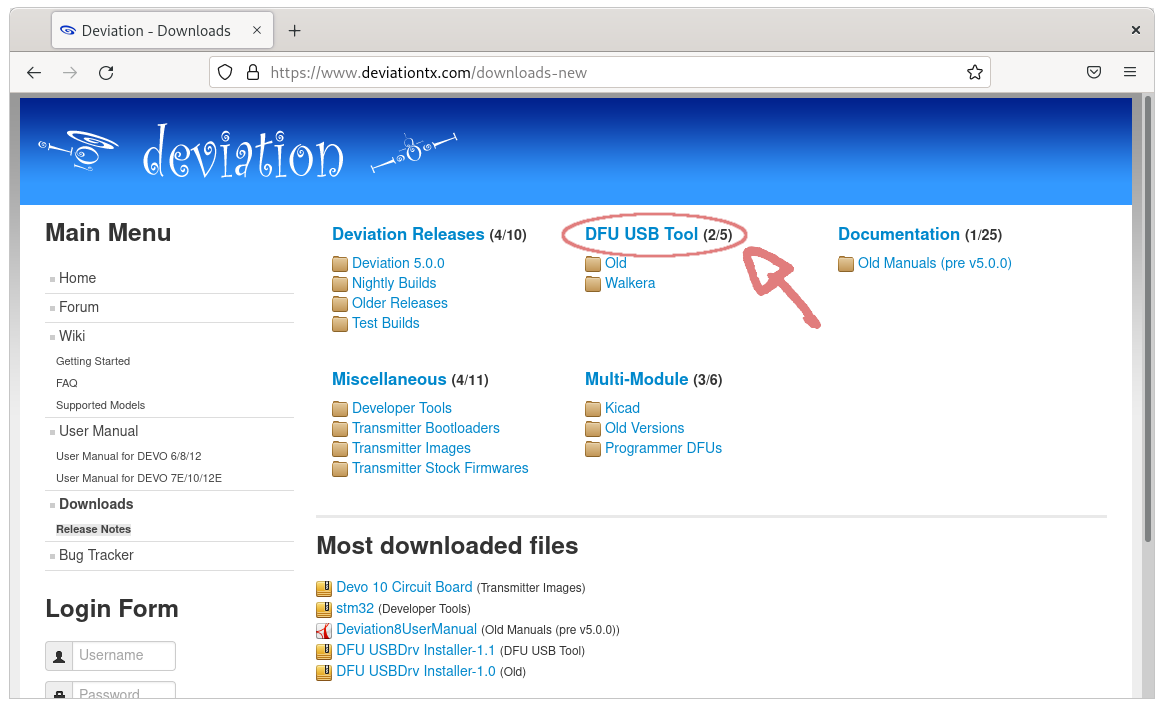This screenshot has height=708, width=1164.
Task: Open the shield tracking protection icon
Action: [225, 73]
